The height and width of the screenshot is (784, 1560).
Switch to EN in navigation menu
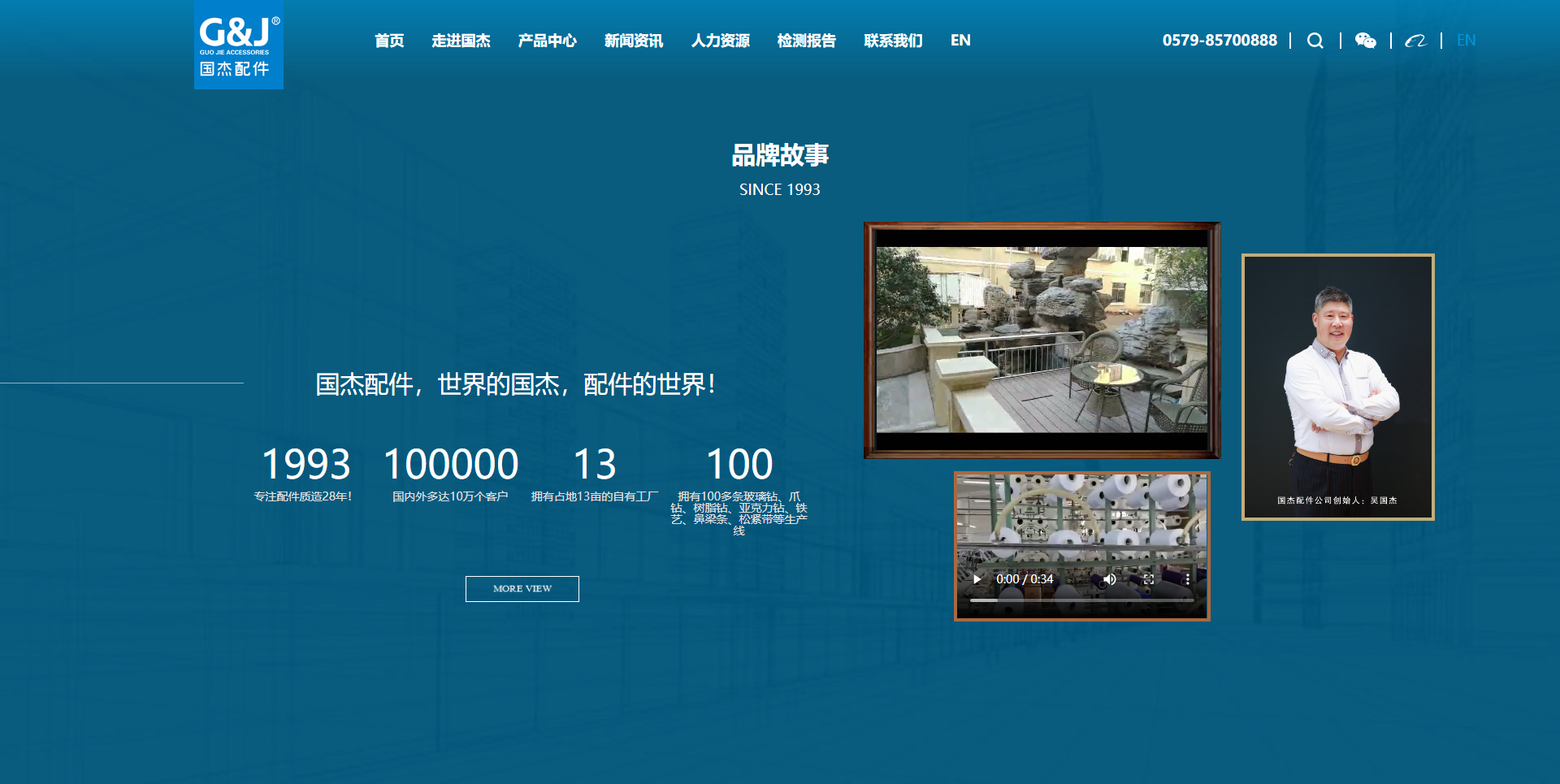coord(960,41)
